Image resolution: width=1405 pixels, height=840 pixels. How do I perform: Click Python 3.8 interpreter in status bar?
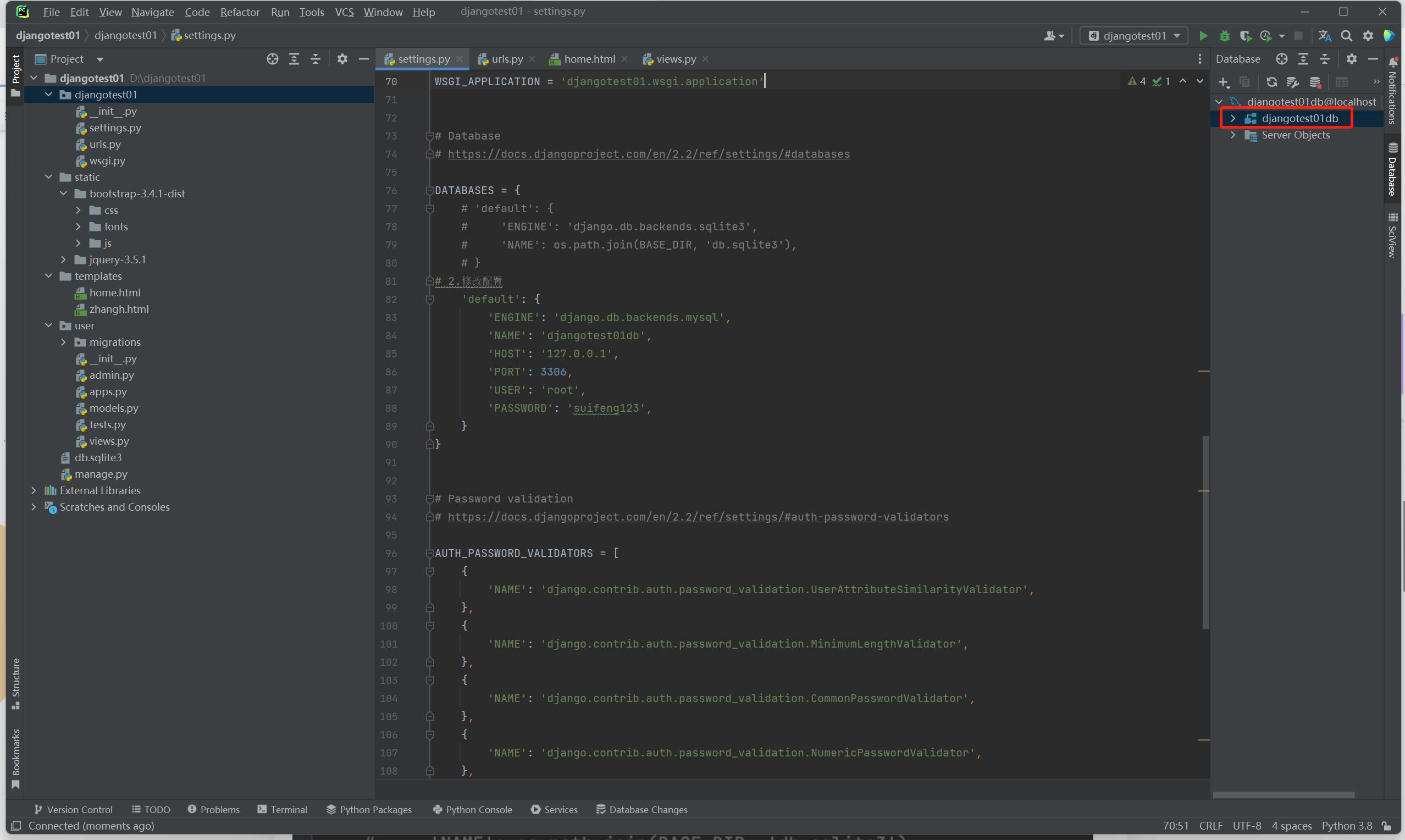(1347, 826)
